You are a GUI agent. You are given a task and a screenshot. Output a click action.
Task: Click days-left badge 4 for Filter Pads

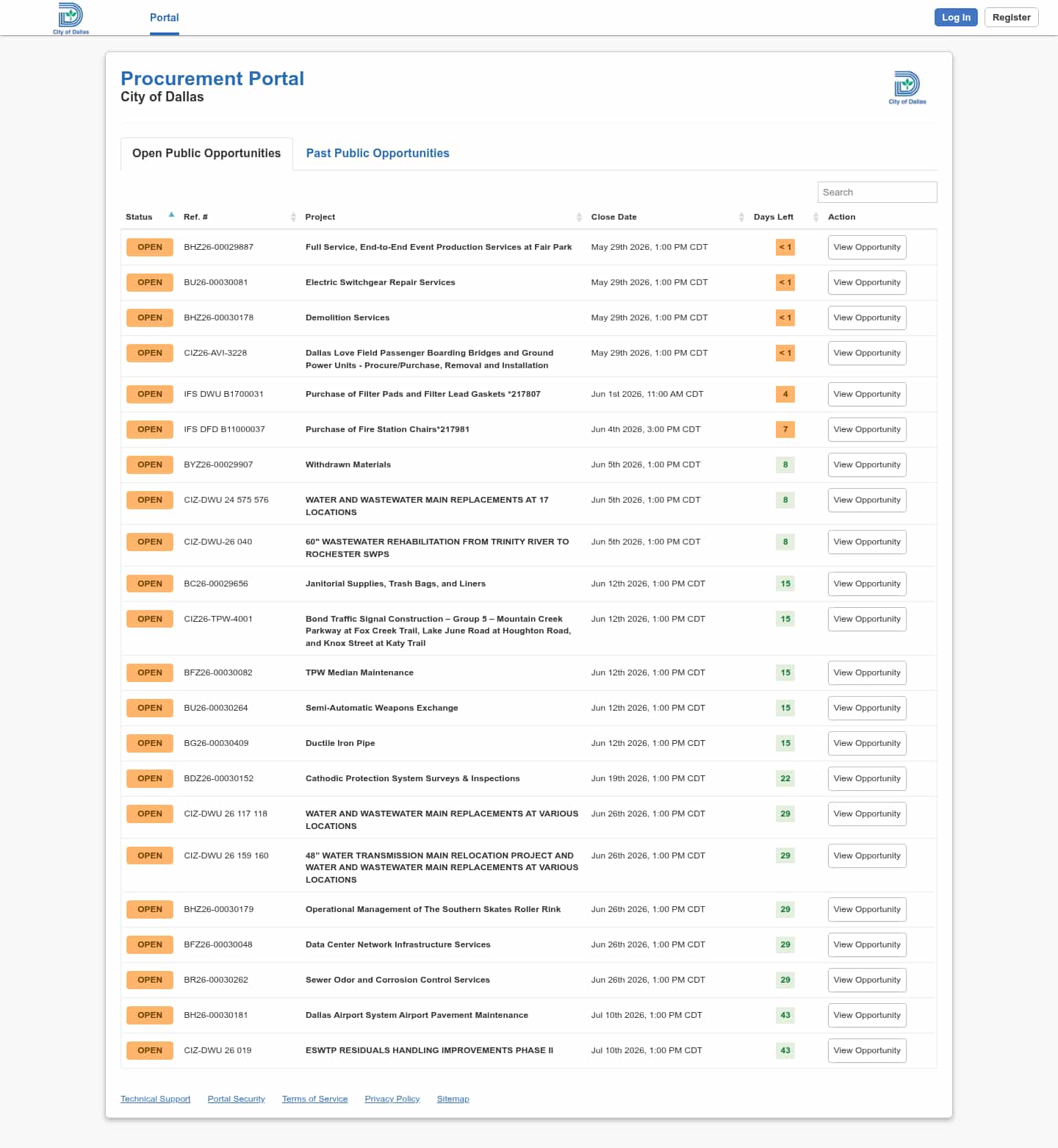(x=785, y=394)
